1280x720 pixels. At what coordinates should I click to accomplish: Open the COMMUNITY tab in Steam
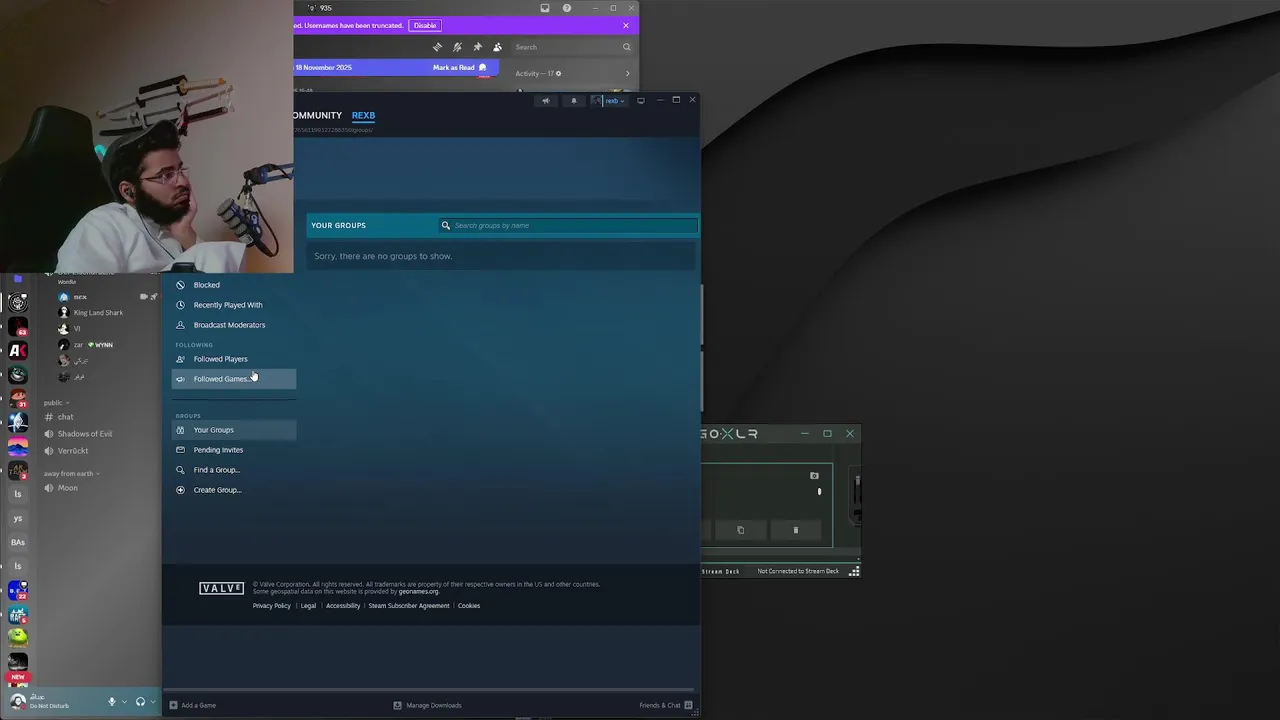tap(318, 115)
